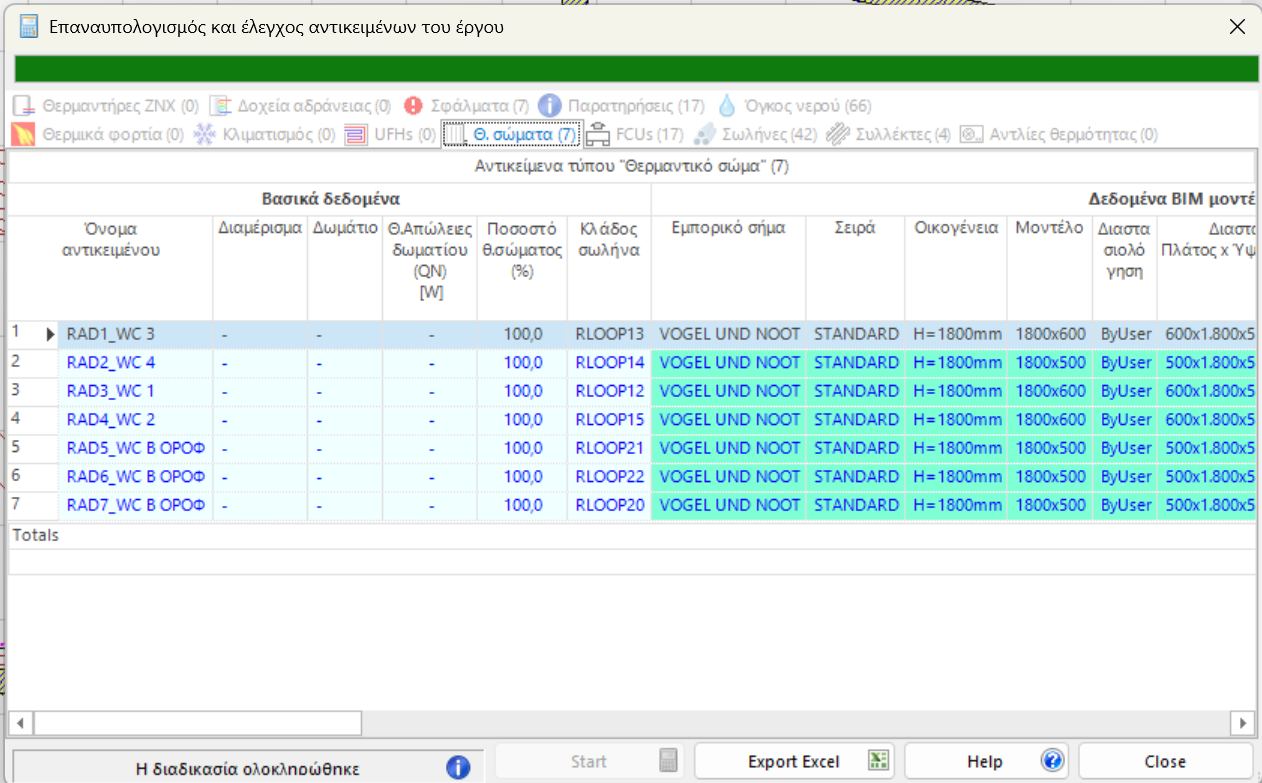Close the dialog with the title bar X

[x=1237, y=27]
